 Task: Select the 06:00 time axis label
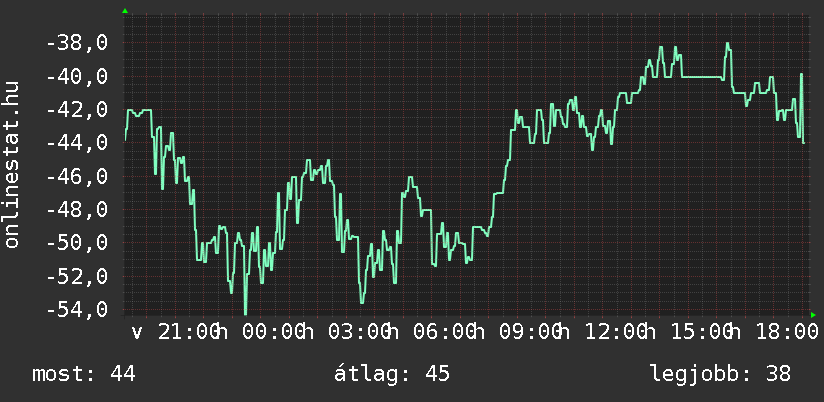point(443,331)
